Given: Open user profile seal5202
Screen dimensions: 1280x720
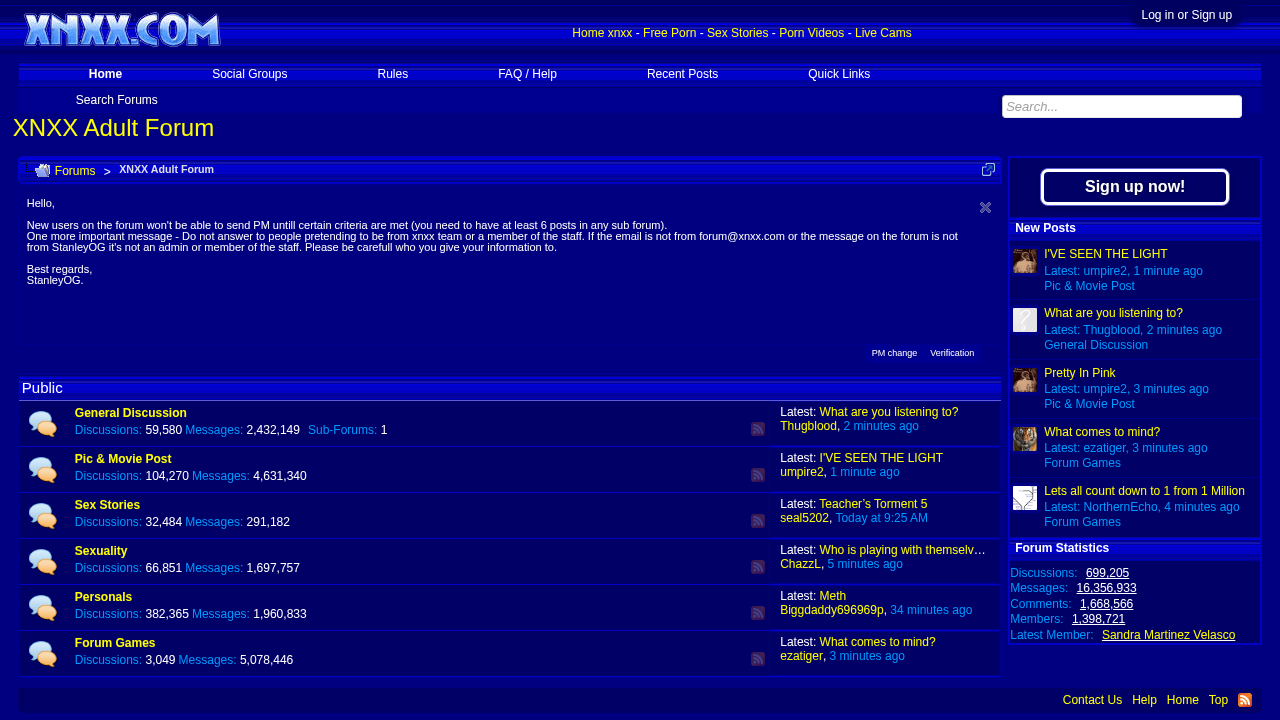Looking at the screenshot, I should (x=804, y=518).
